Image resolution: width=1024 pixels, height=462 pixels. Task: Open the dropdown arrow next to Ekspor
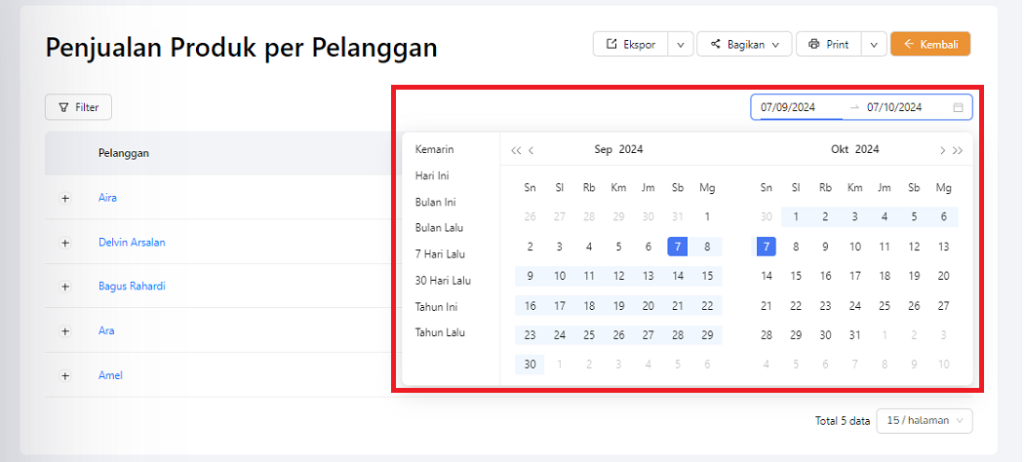click(x=680, y=44)
